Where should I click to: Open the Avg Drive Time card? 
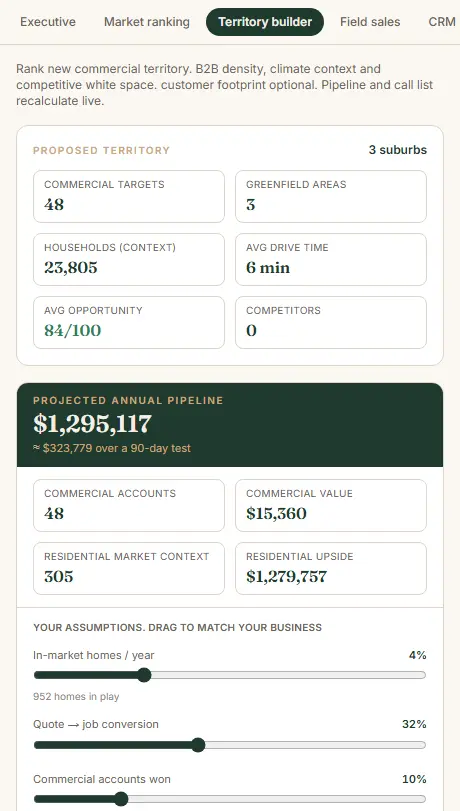point(331,260)
